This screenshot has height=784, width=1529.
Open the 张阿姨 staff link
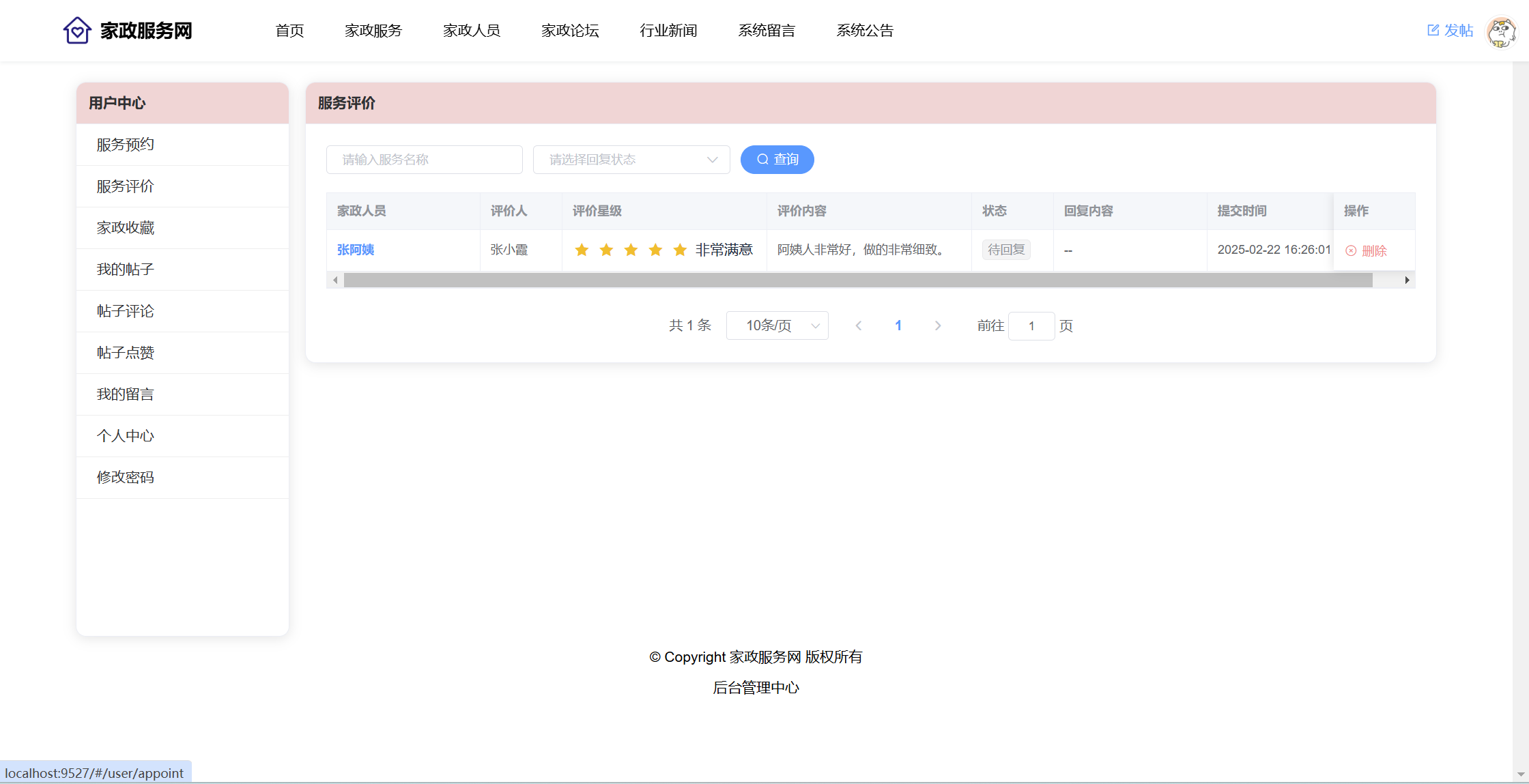pyautogui.click(x=356, y=250)
